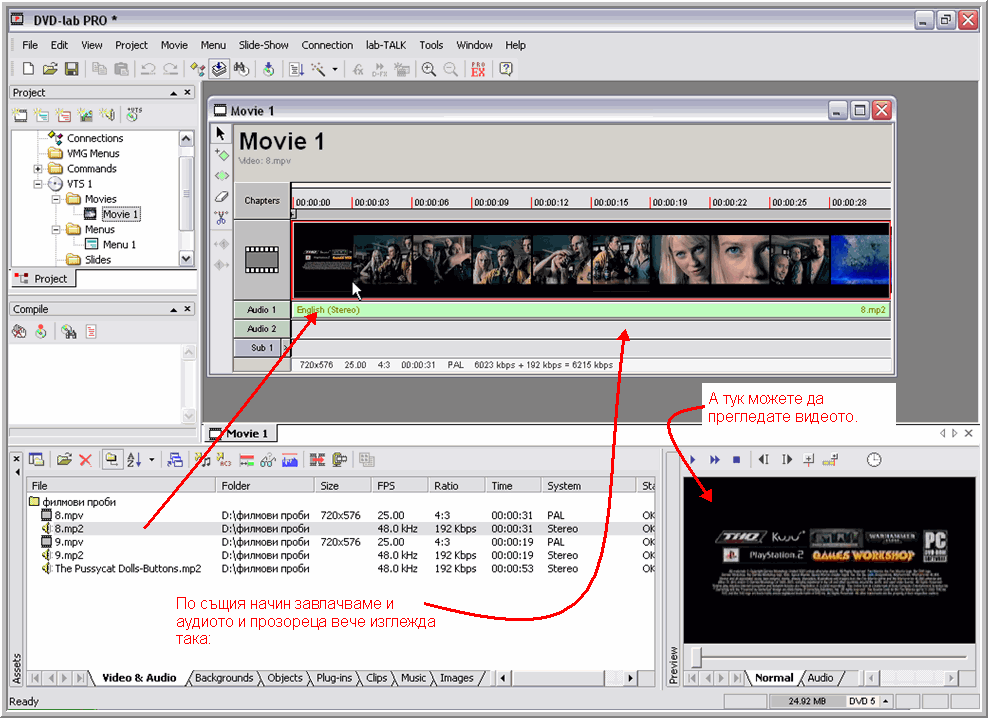Screen dimensions: 988x718
Task: Click the PRO EX icon in the toolbar
Action: (478, 69)
